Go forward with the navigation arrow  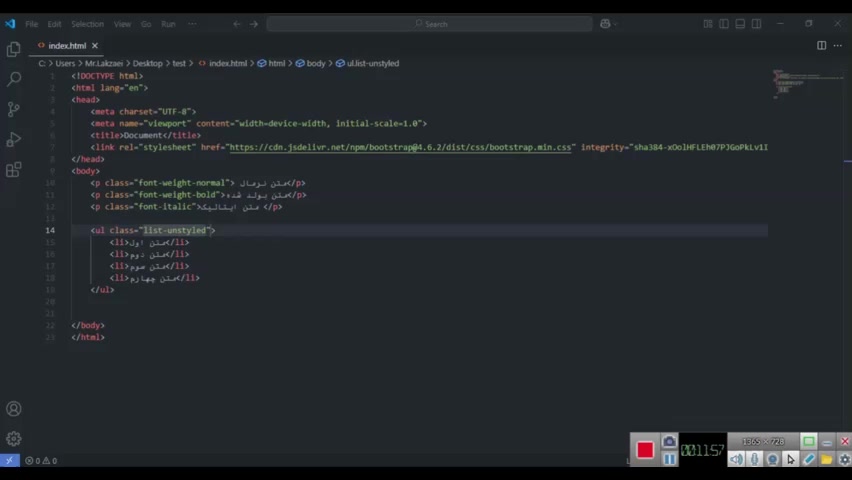coord(254,24)
